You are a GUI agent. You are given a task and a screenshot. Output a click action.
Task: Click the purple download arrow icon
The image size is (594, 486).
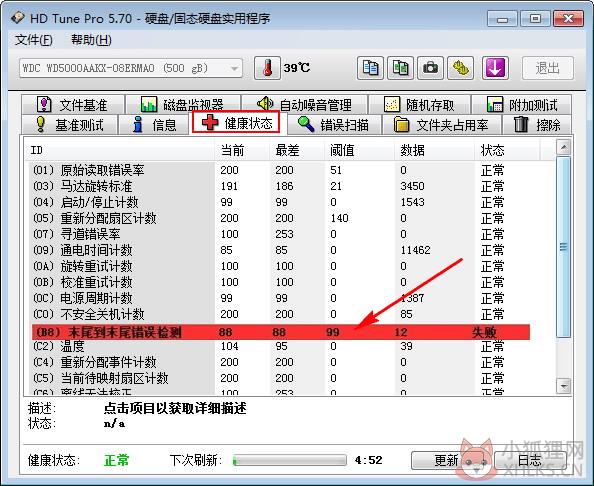point(495,68)
